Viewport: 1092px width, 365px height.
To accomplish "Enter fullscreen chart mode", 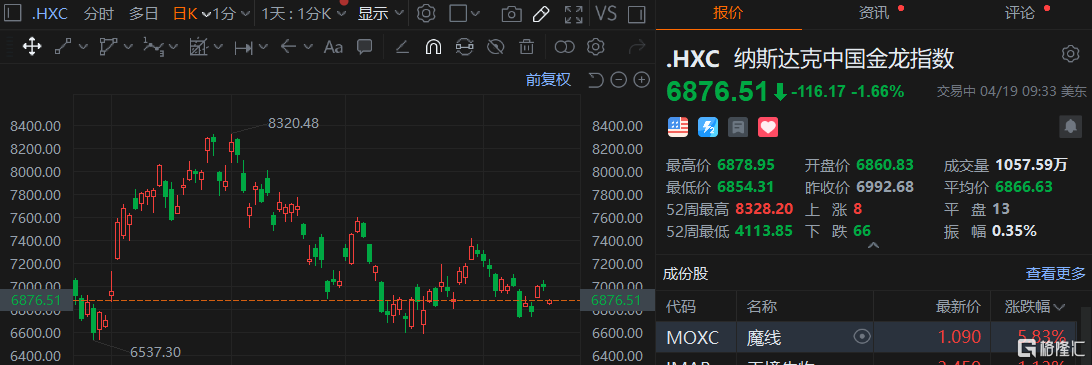I will (x=573, y=14).
